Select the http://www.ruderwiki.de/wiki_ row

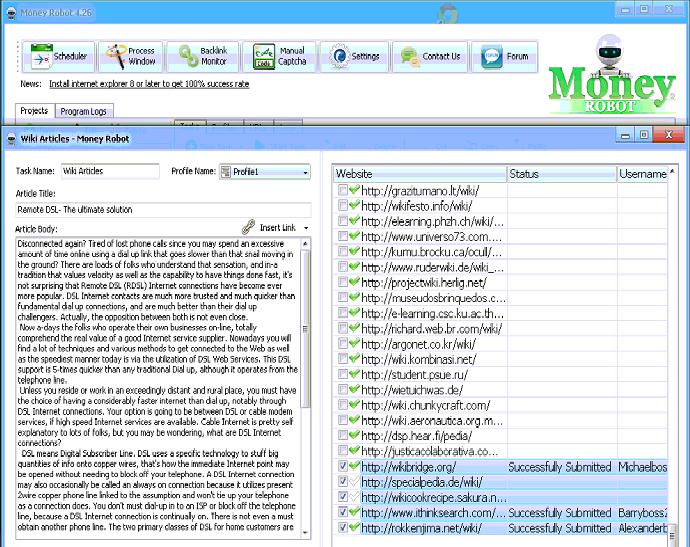501,267
